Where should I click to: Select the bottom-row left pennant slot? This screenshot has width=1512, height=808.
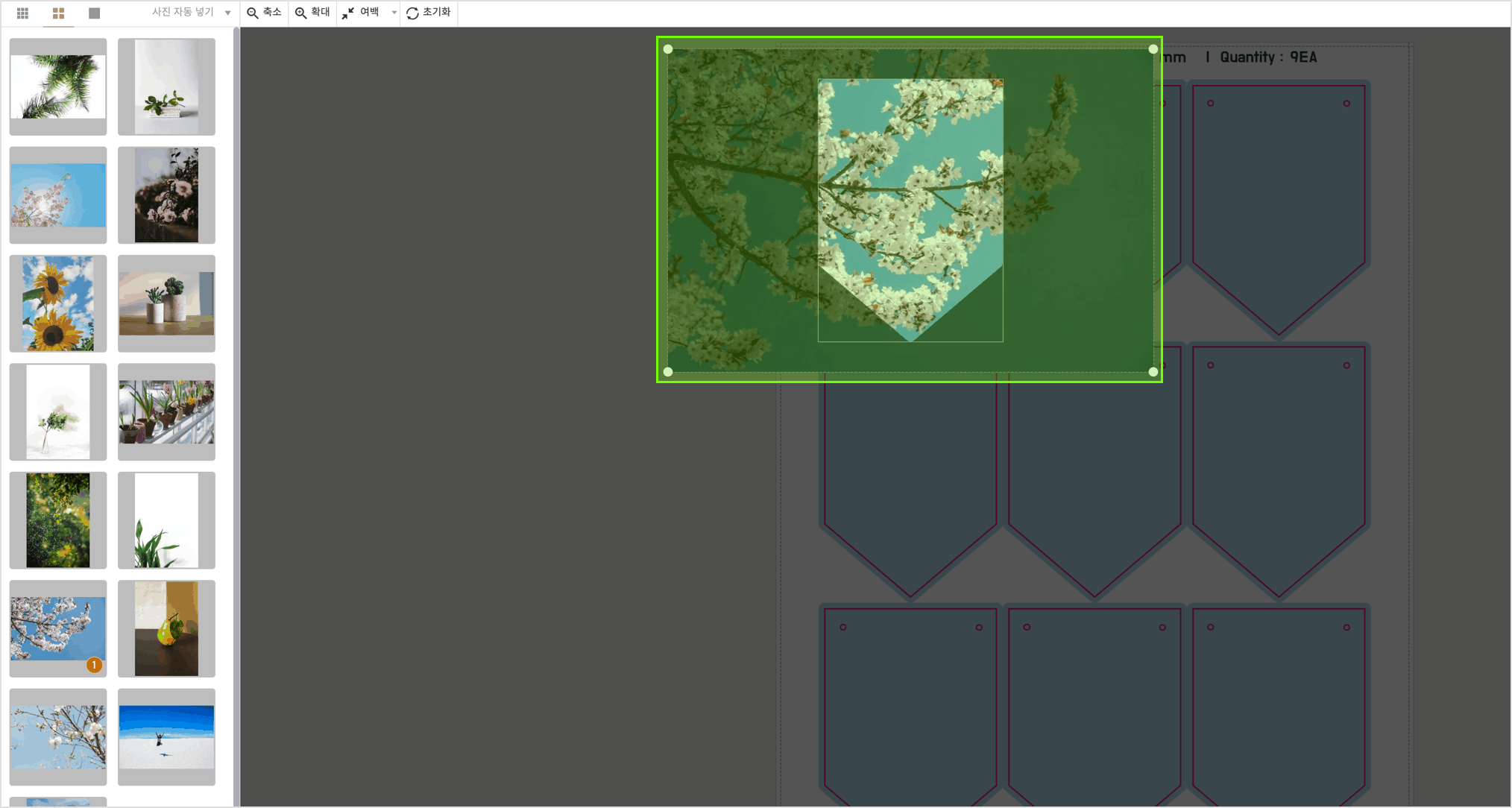[910, 707]
